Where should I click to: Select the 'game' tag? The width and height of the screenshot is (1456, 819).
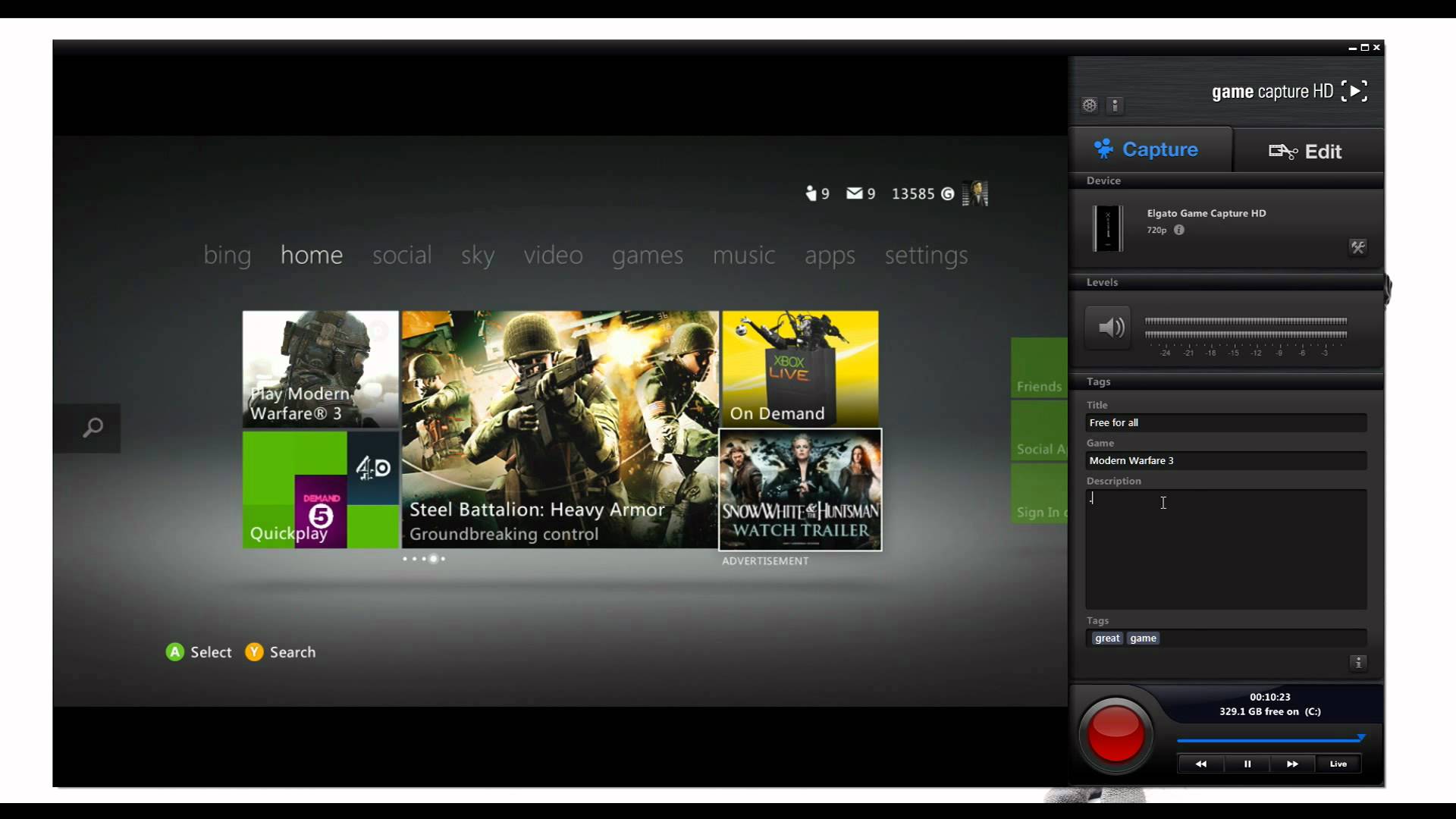1143,638
